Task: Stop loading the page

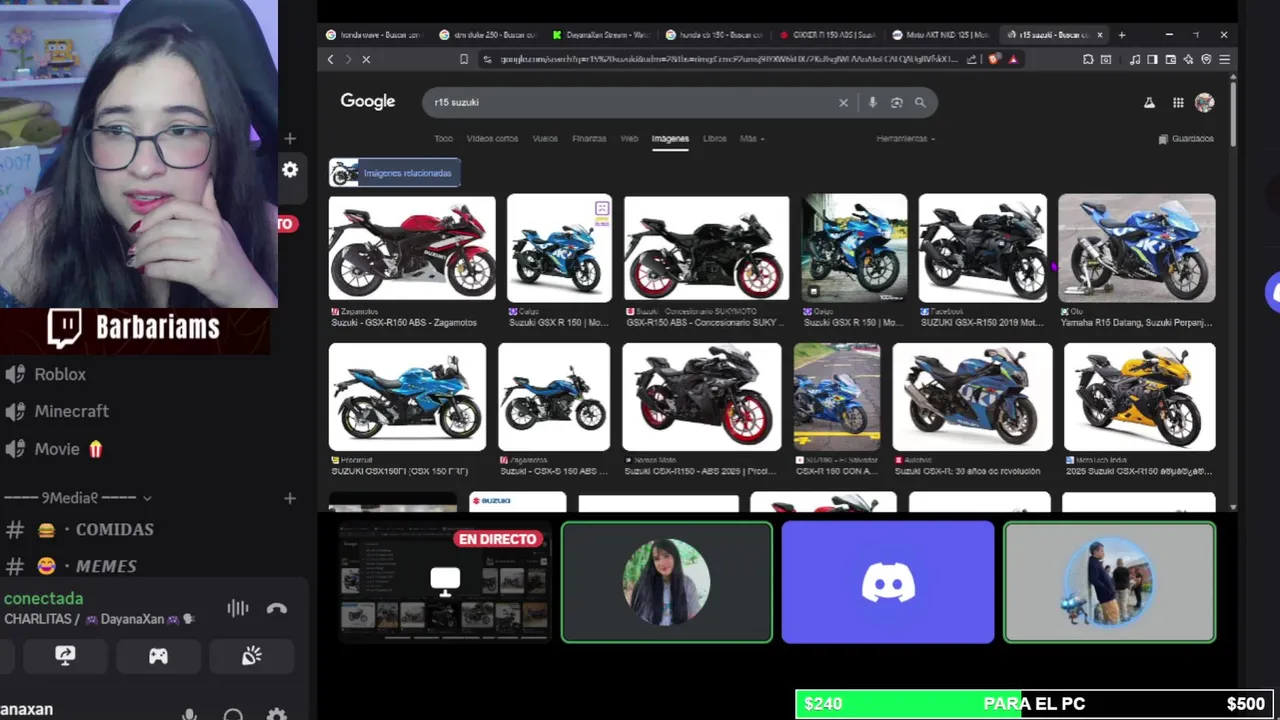Action: click(366, 60)
